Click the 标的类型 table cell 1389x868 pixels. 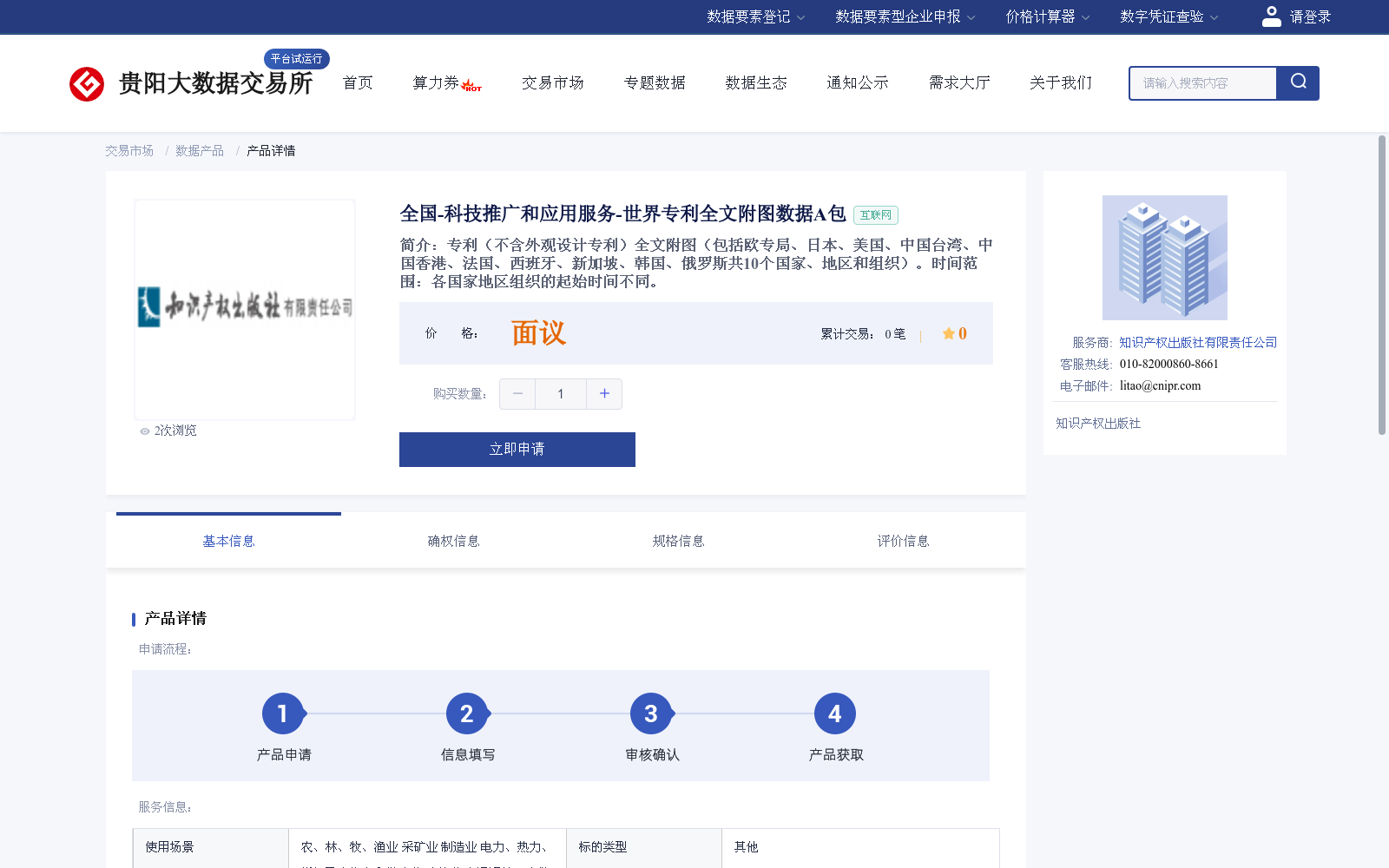pos(644,848)
